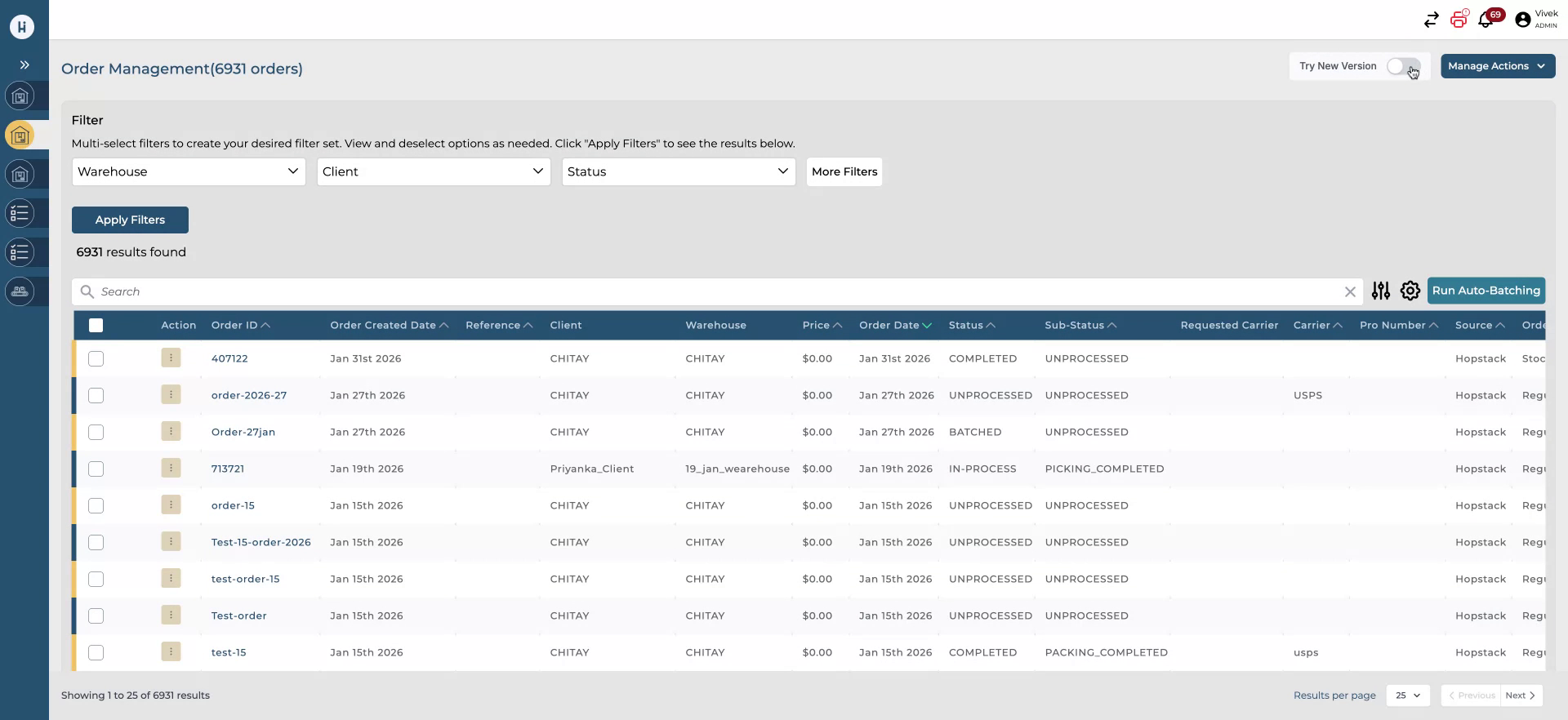Open the Status filter dropdown
The image size is (1568, 720).
click(678, 171)
